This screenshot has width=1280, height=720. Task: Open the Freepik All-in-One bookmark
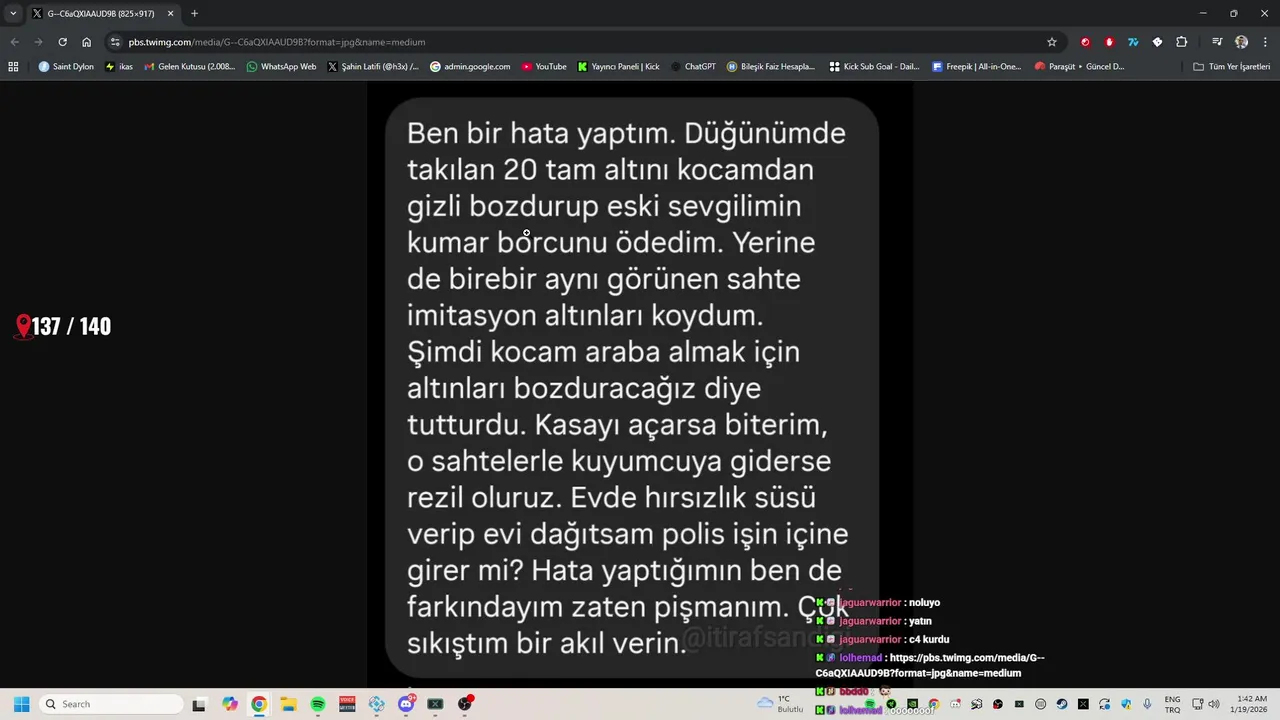[x=977, y=67]
